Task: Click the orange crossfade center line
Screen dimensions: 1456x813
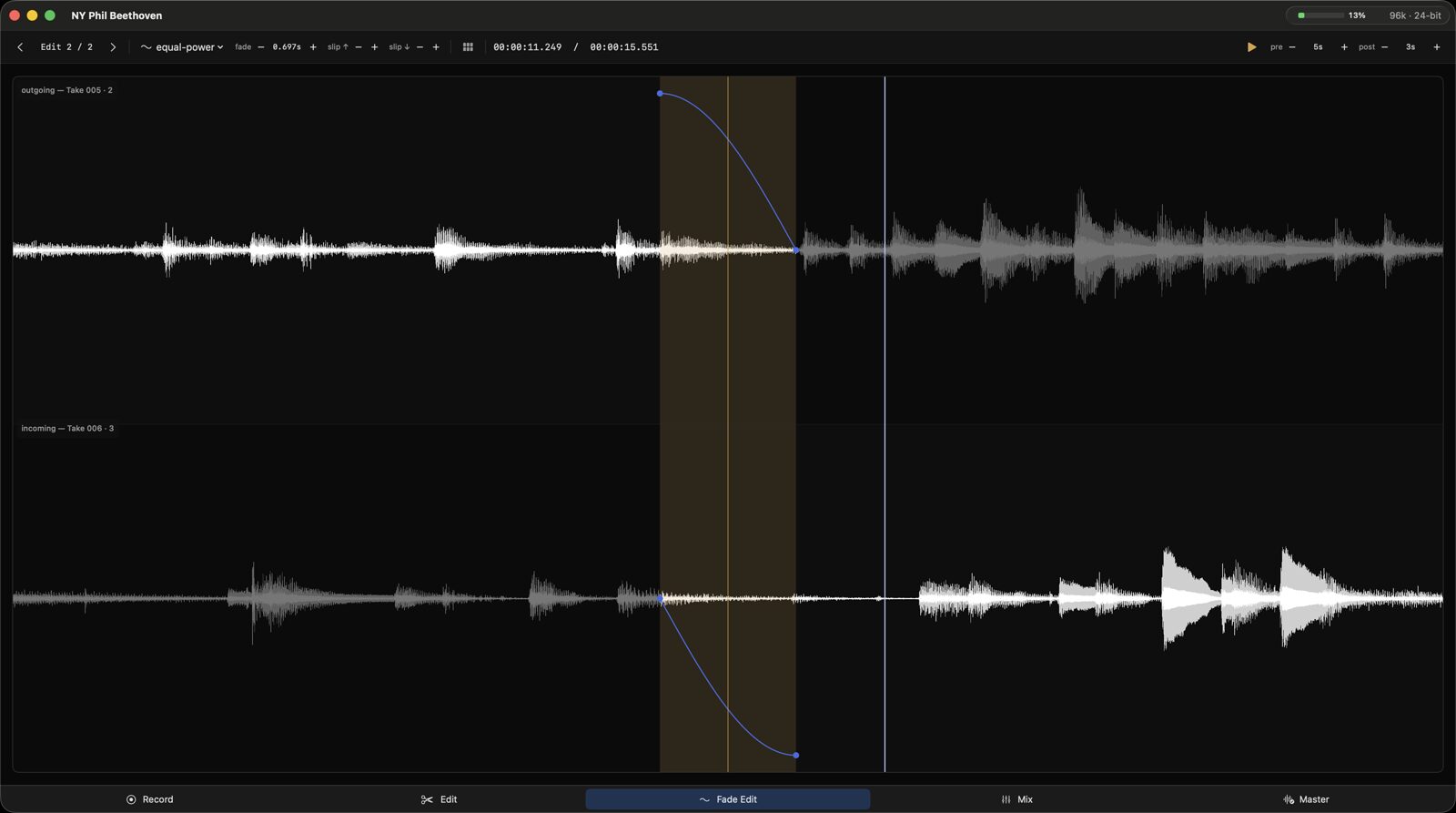Action: [x=728, y=424]
